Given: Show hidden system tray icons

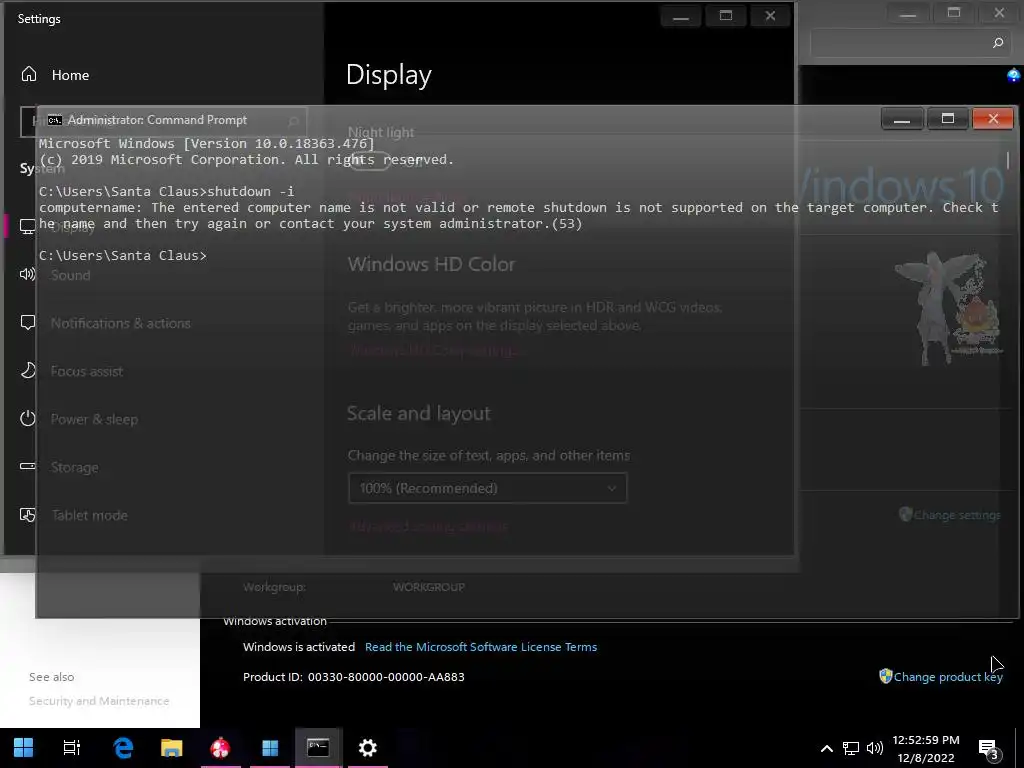Looking at the screenshot, I should coord(826,748).
